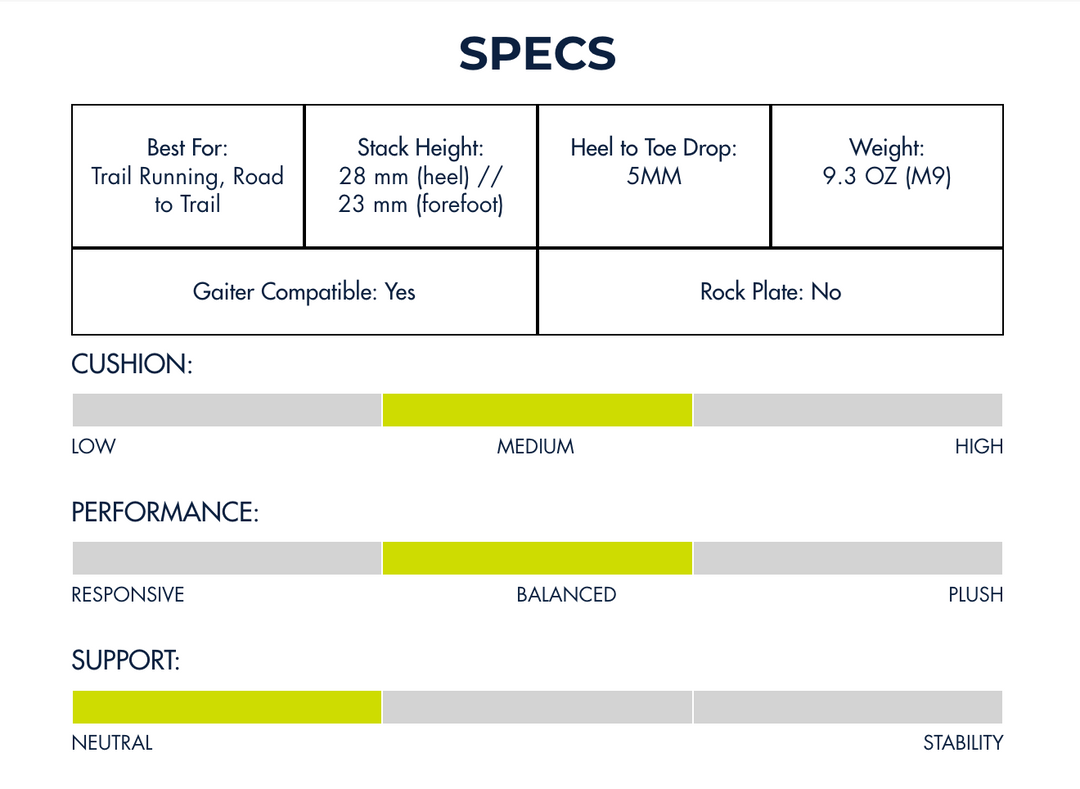The height and width of the screenshot is (789, 1080).
Task: Click the highlighted medium cushion bar segment
Action: point(537,410)
